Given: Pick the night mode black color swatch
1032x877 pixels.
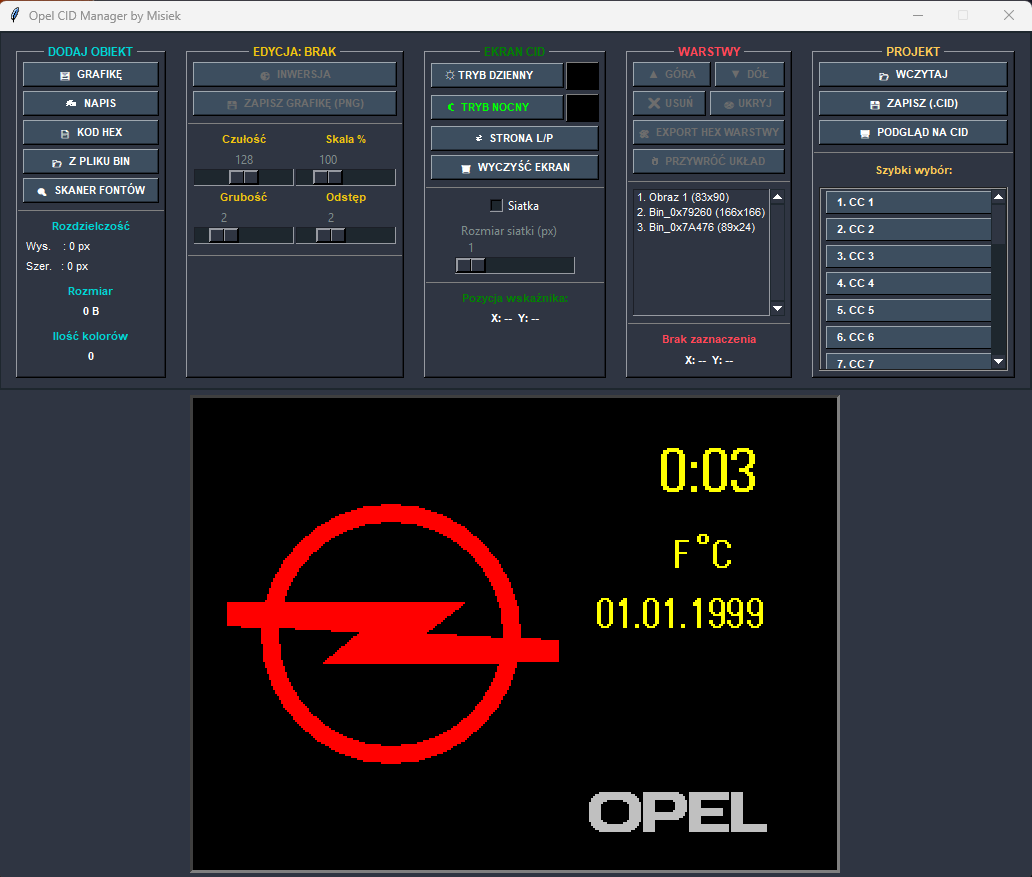Looking at the screenshot, I should [x=582, y=107].
